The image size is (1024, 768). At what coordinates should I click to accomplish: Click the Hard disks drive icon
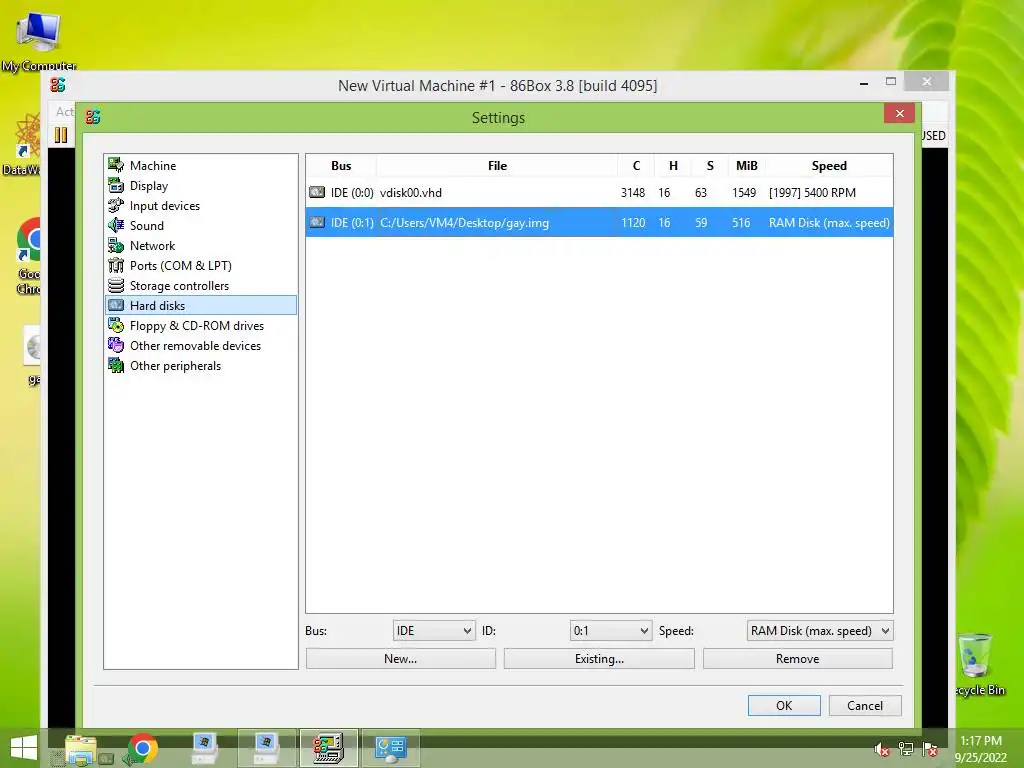tap(116, 306)
